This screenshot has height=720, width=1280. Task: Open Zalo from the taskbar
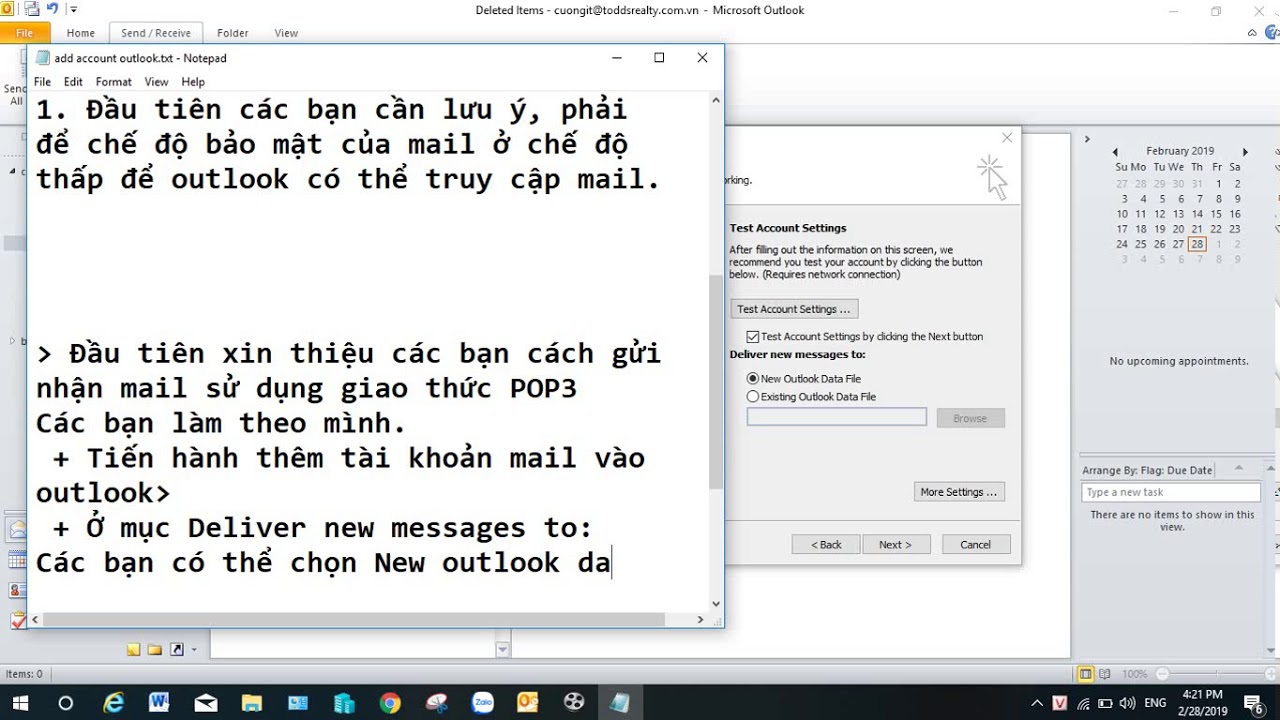pyautogui.click(x=482, y=702)
